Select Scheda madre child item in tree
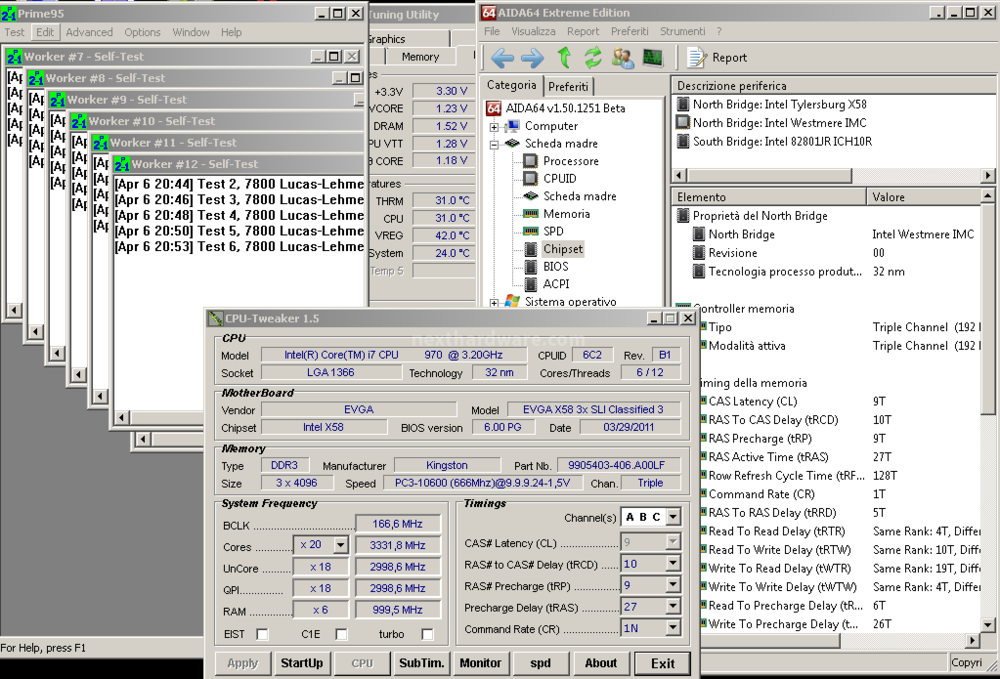This screenshot has height=679, width=1000. 580,196
